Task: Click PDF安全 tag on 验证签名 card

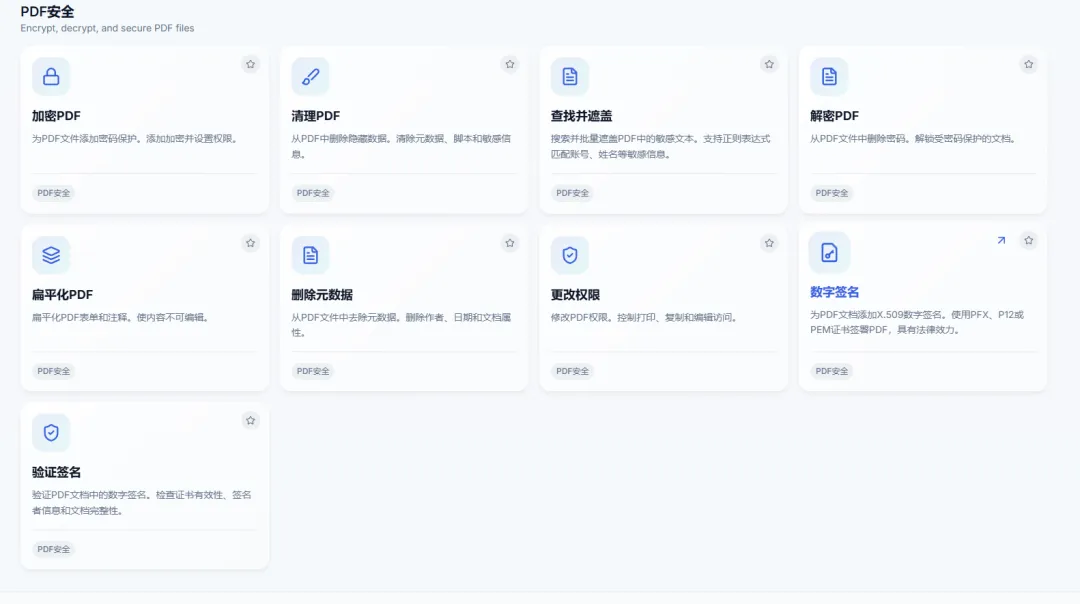Action: [54, 549]
